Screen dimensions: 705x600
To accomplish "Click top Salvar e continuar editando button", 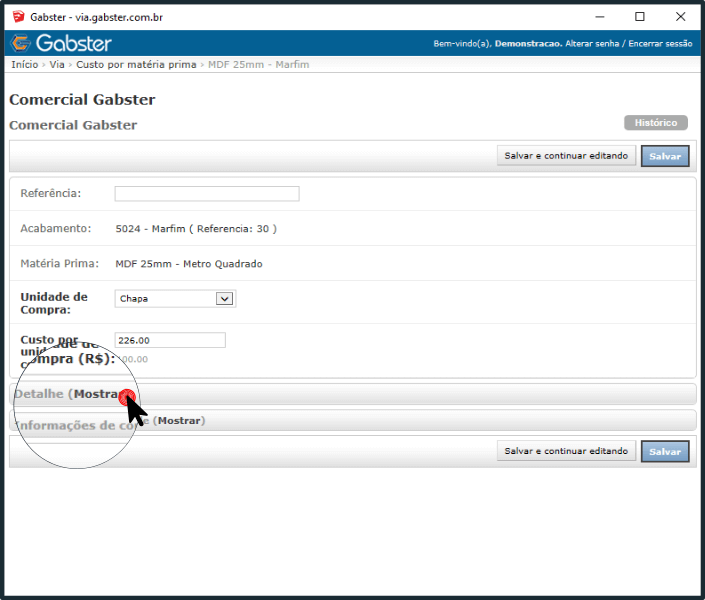I will 566,156.
